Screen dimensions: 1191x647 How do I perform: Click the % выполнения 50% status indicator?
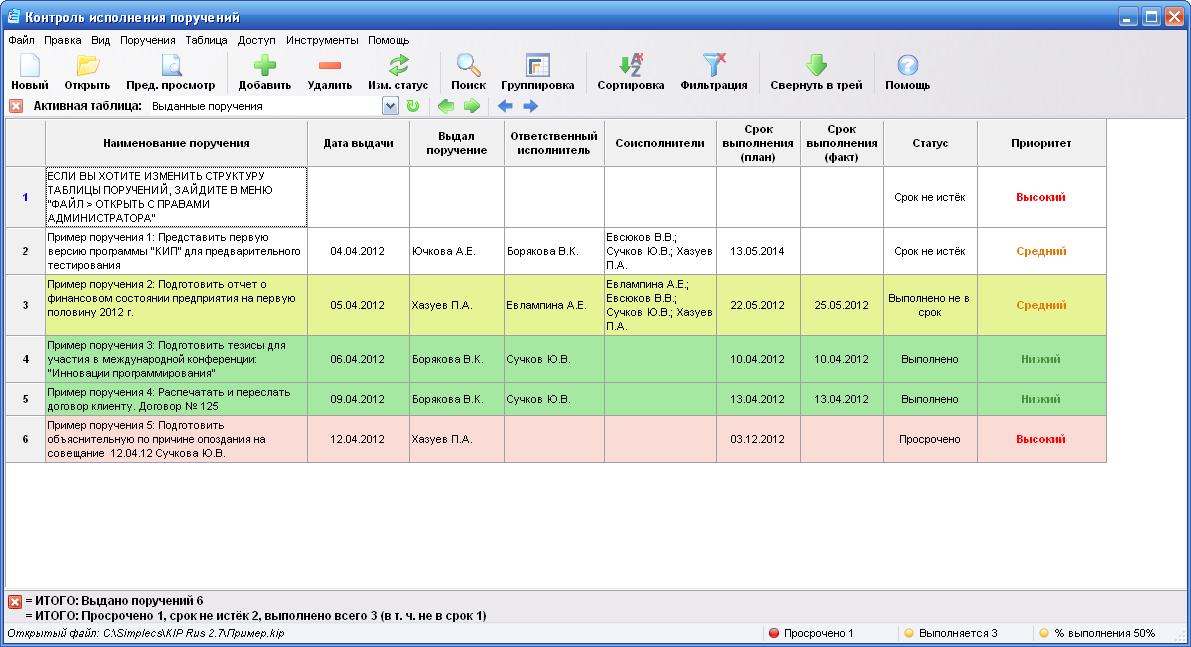(1097, 633)
